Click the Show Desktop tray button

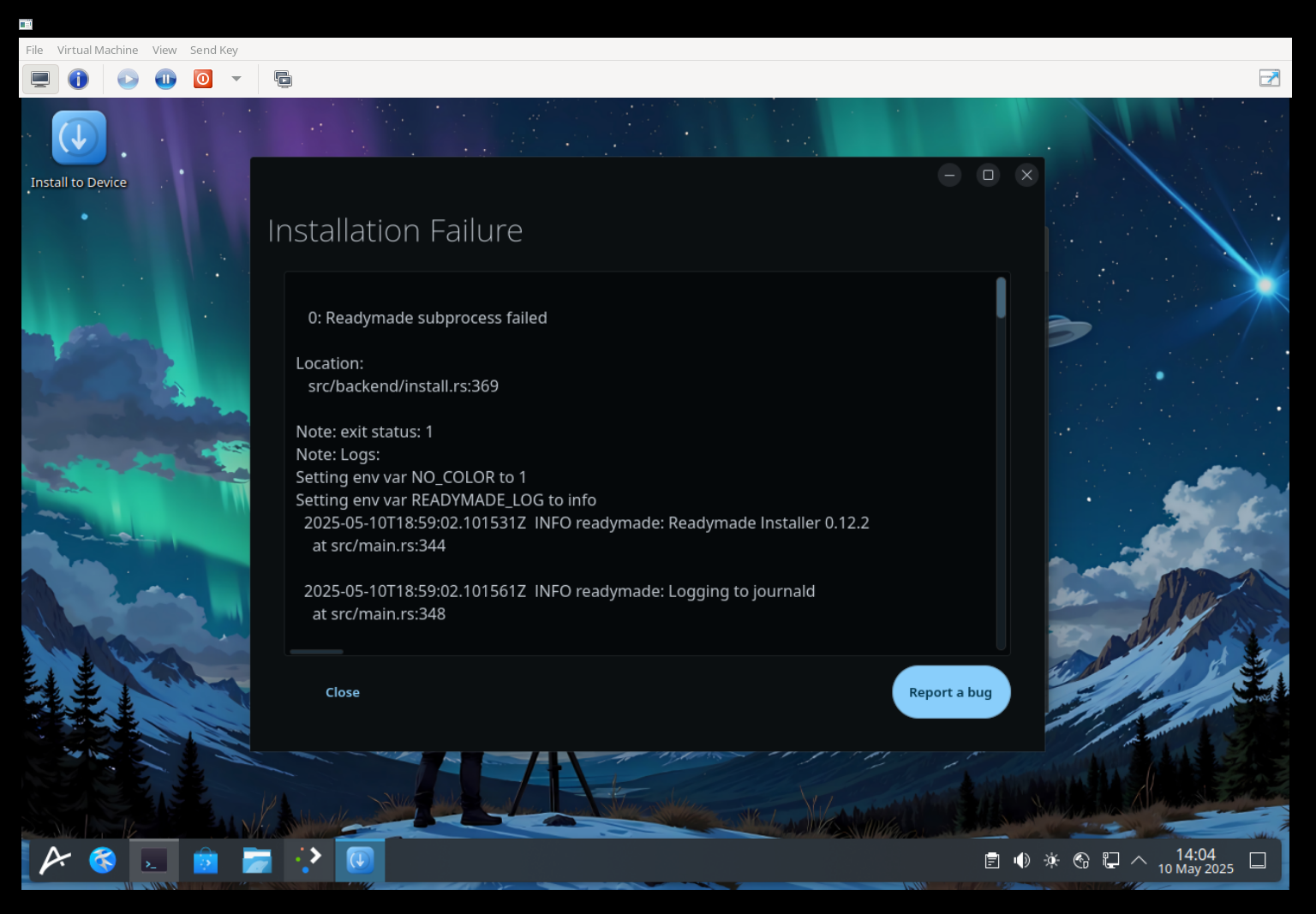(x=1258, y=860)
